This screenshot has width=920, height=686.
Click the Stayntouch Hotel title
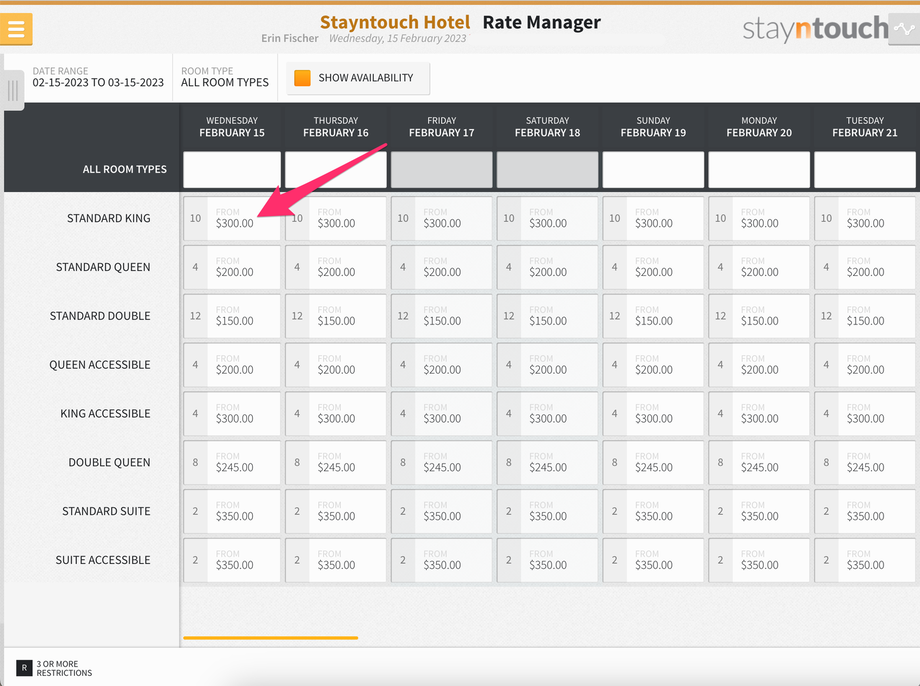395,22
